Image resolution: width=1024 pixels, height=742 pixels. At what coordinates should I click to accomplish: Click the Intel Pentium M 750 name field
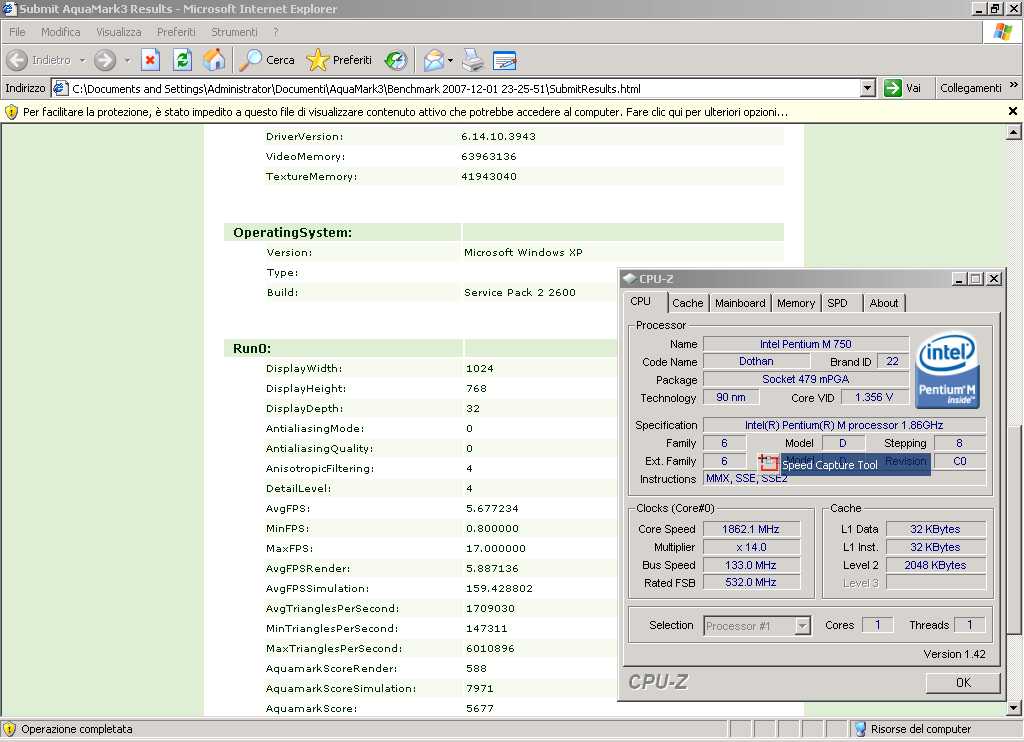805,344
